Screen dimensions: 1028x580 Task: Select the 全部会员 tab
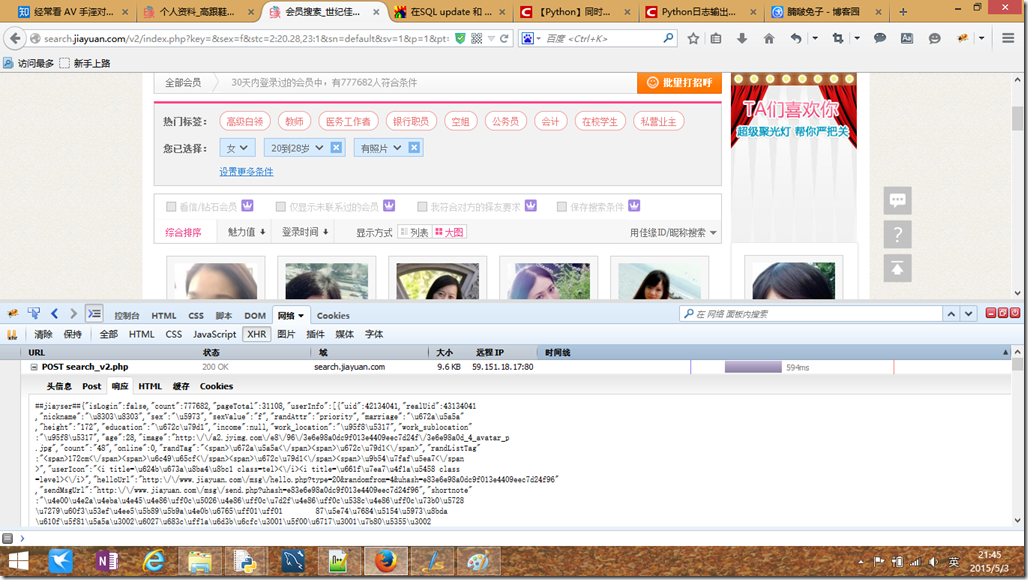(x=183, y=83)
